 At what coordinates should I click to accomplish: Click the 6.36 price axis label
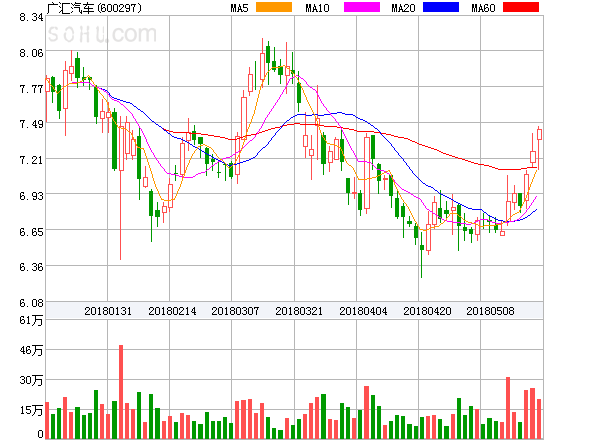click(x=31, y=267)
